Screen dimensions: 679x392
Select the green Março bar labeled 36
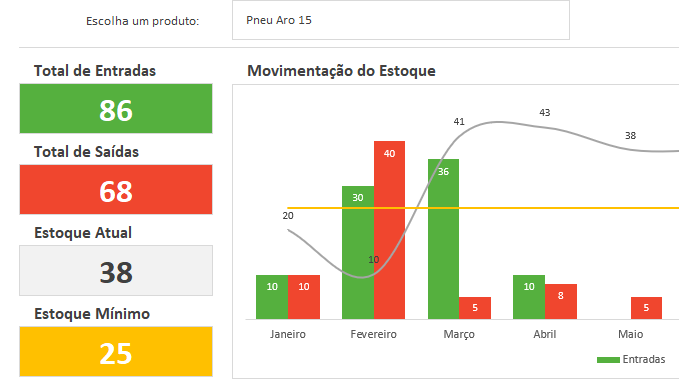coord(443,239)
